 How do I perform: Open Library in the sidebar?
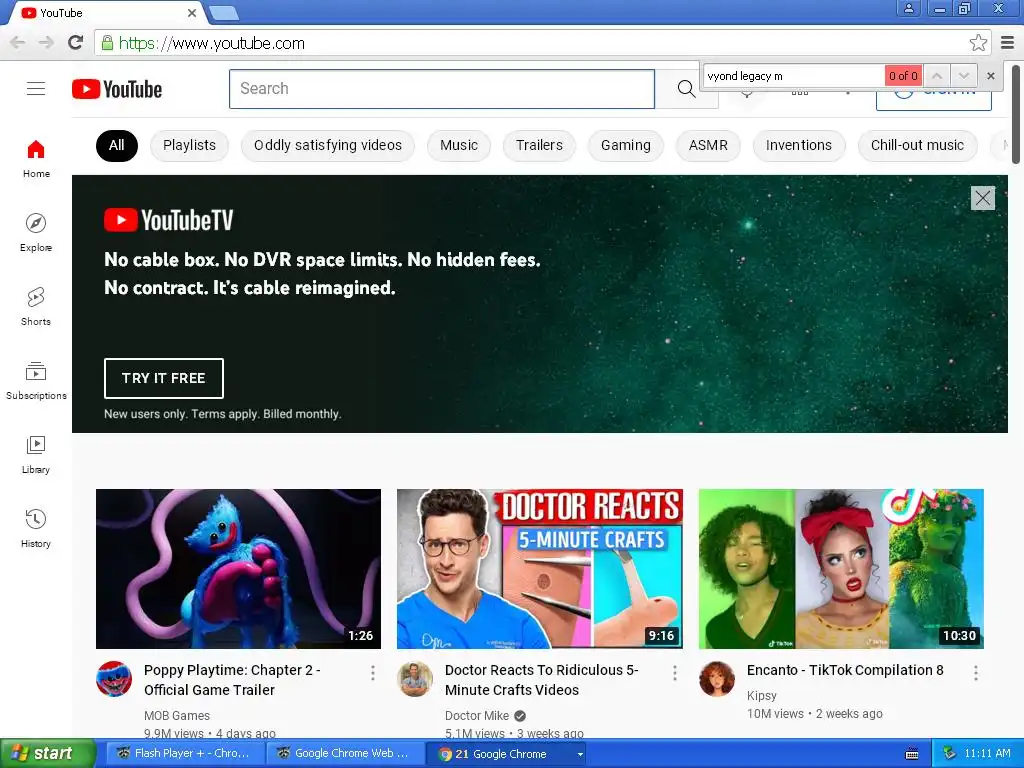[x=36, y=454]
